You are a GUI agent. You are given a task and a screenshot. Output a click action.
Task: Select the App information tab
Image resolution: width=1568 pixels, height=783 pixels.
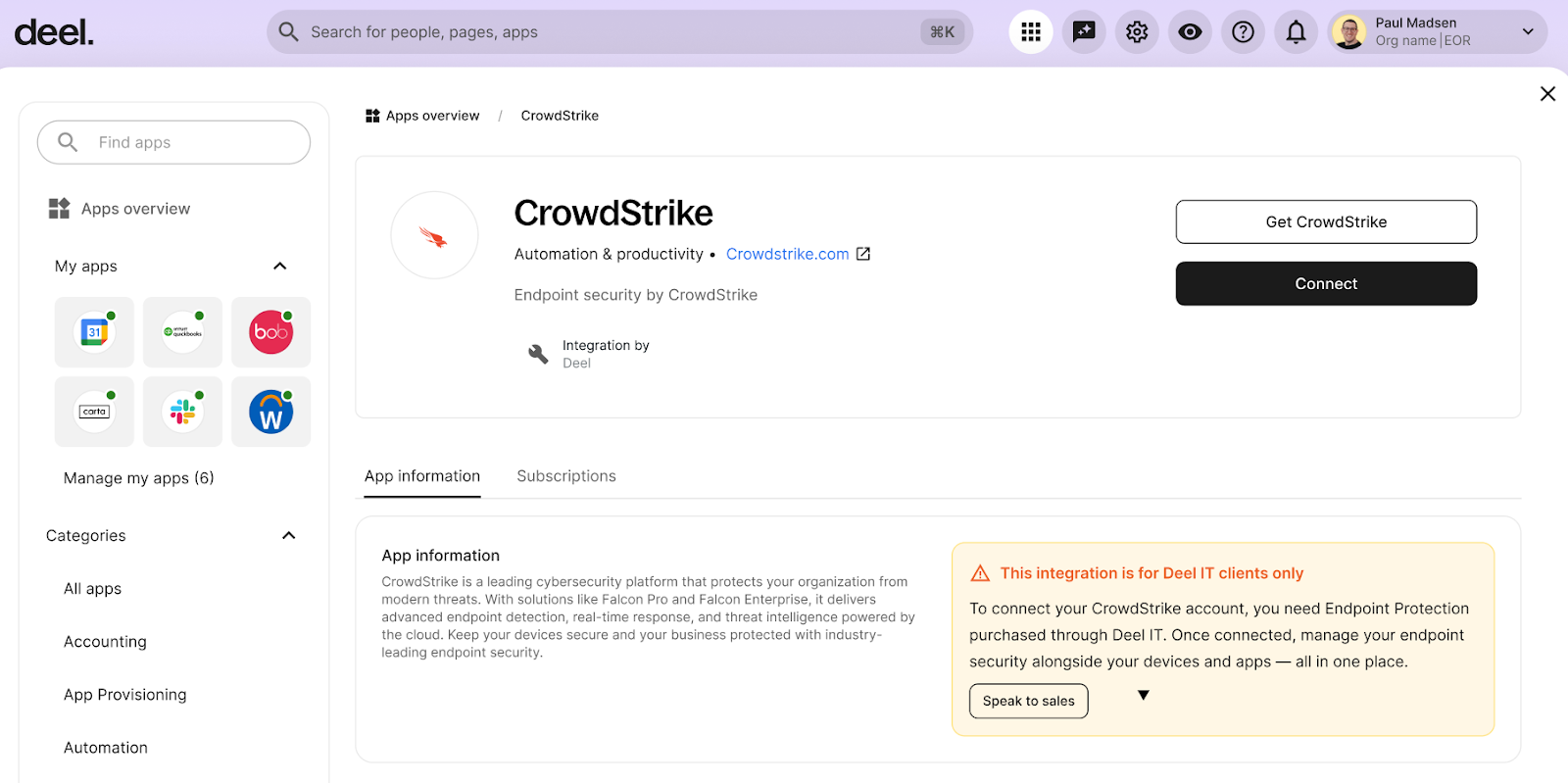422,476
